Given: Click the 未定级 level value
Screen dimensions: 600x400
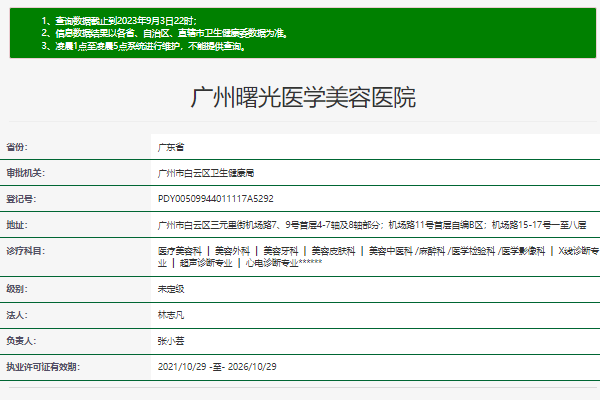Looking at the screenshot, I should (171, 289).
